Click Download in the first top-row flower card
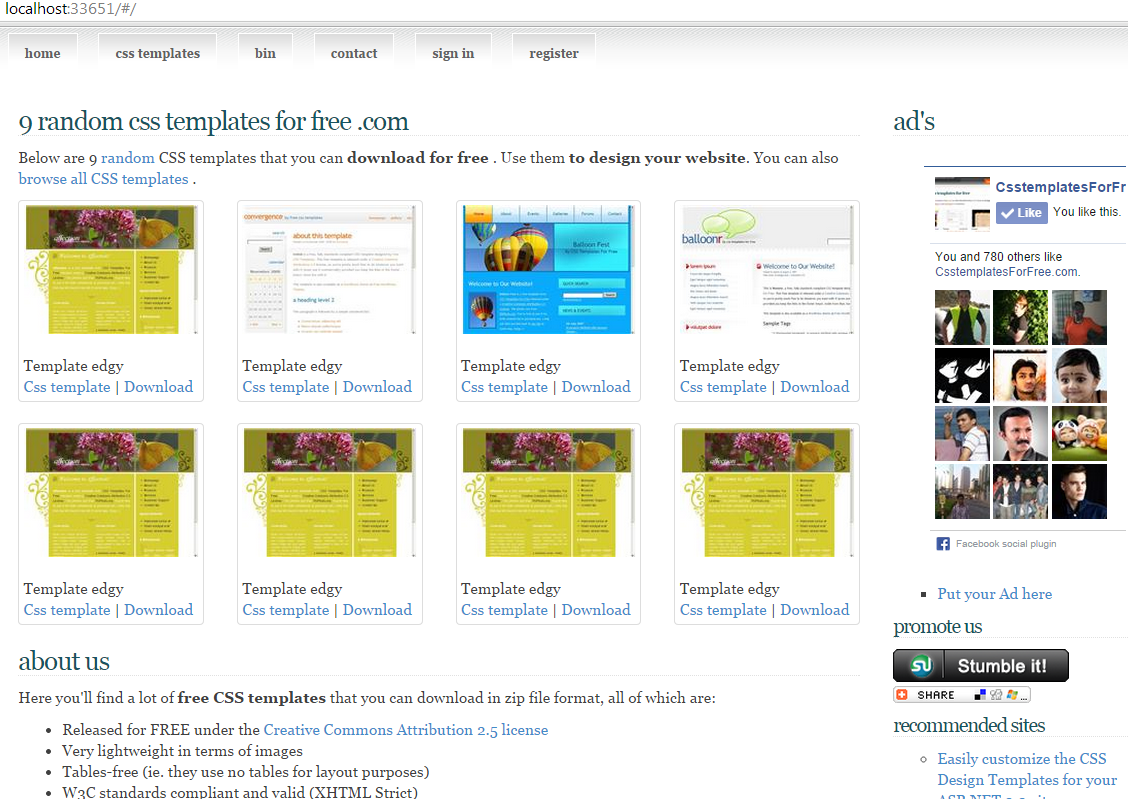 tap(158, 387)
